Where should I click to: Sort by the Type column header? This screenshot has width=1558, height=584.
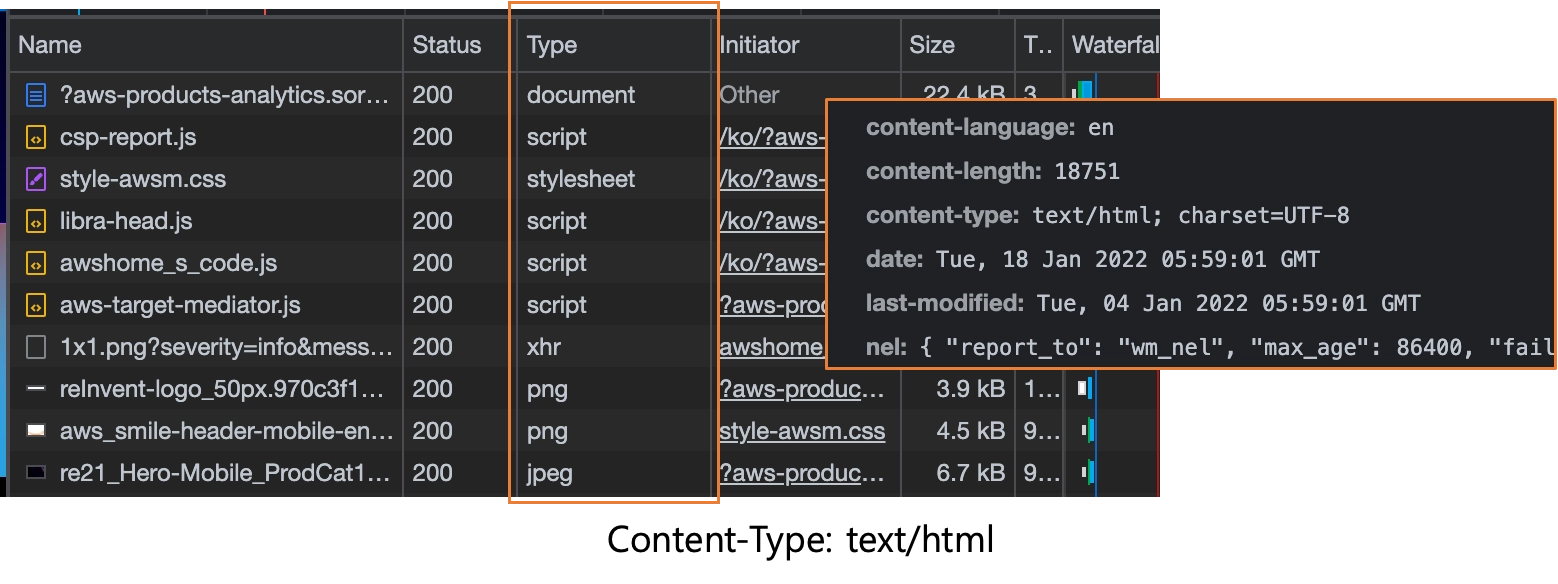click(x=552, y=45)
